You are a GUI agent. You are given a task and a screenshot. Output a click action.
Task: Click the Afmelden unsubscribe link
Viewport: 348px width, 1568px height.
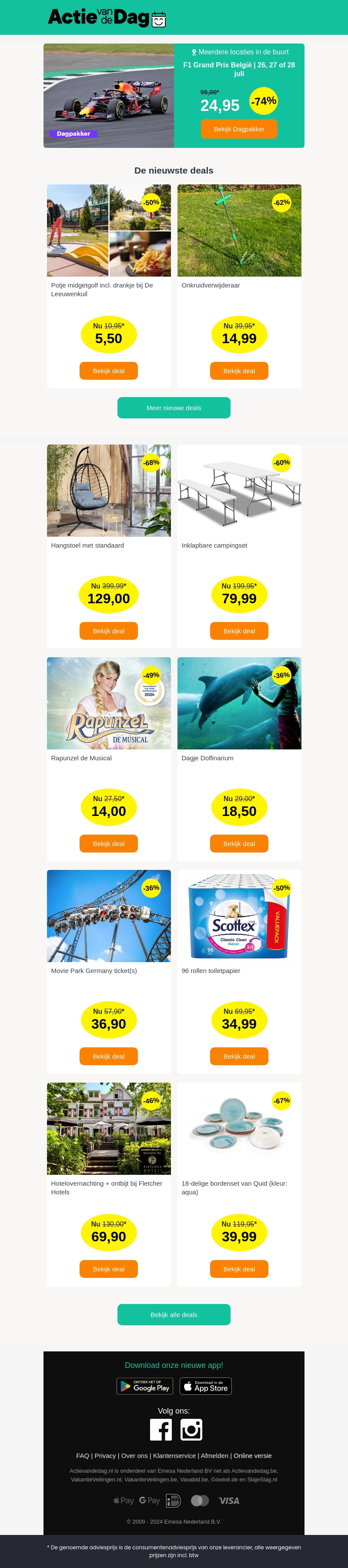pyautogui.click(x=215, y=1456)
